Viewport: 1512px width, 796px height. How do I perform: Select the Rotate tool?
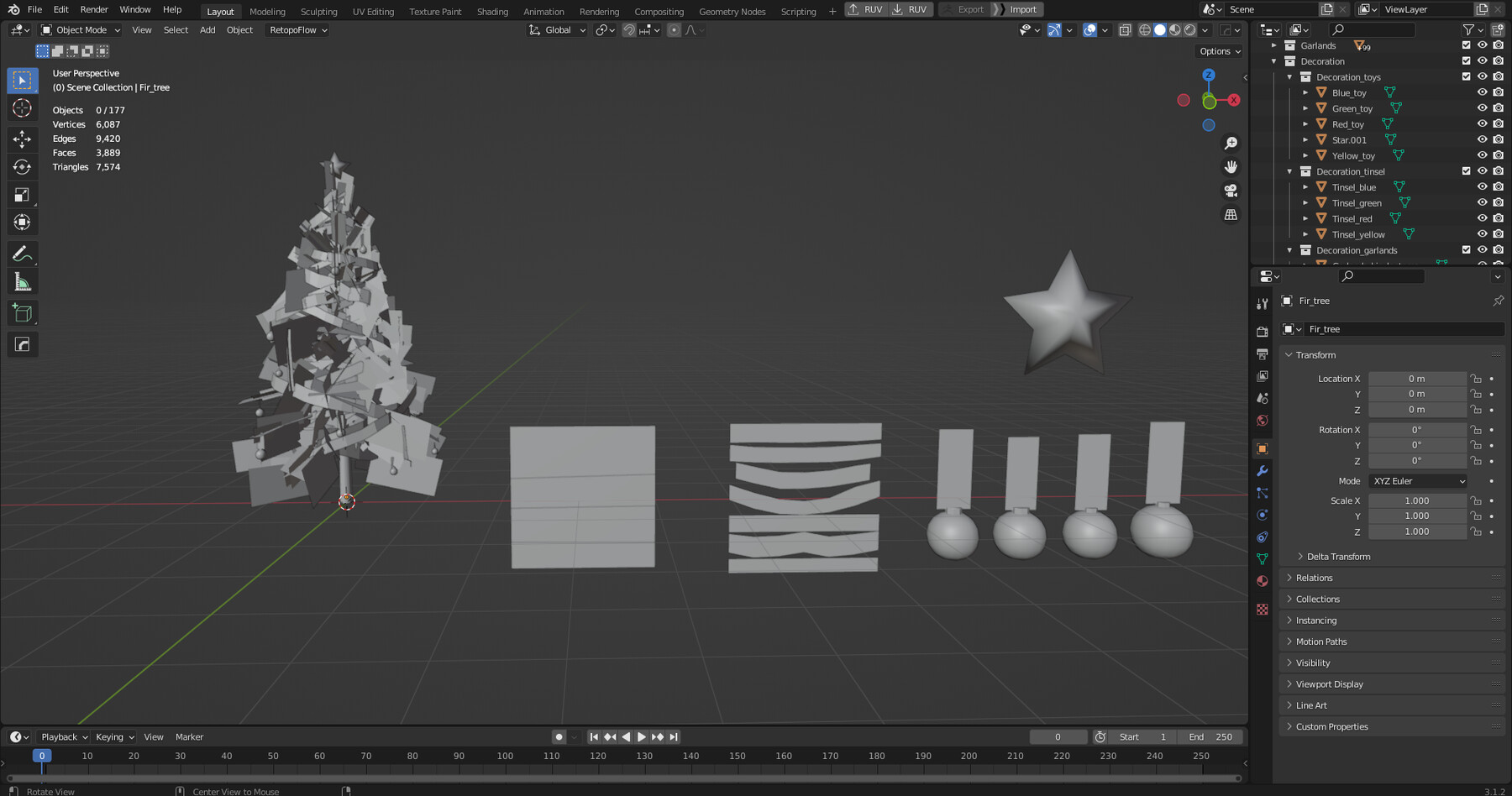(21, 166)
